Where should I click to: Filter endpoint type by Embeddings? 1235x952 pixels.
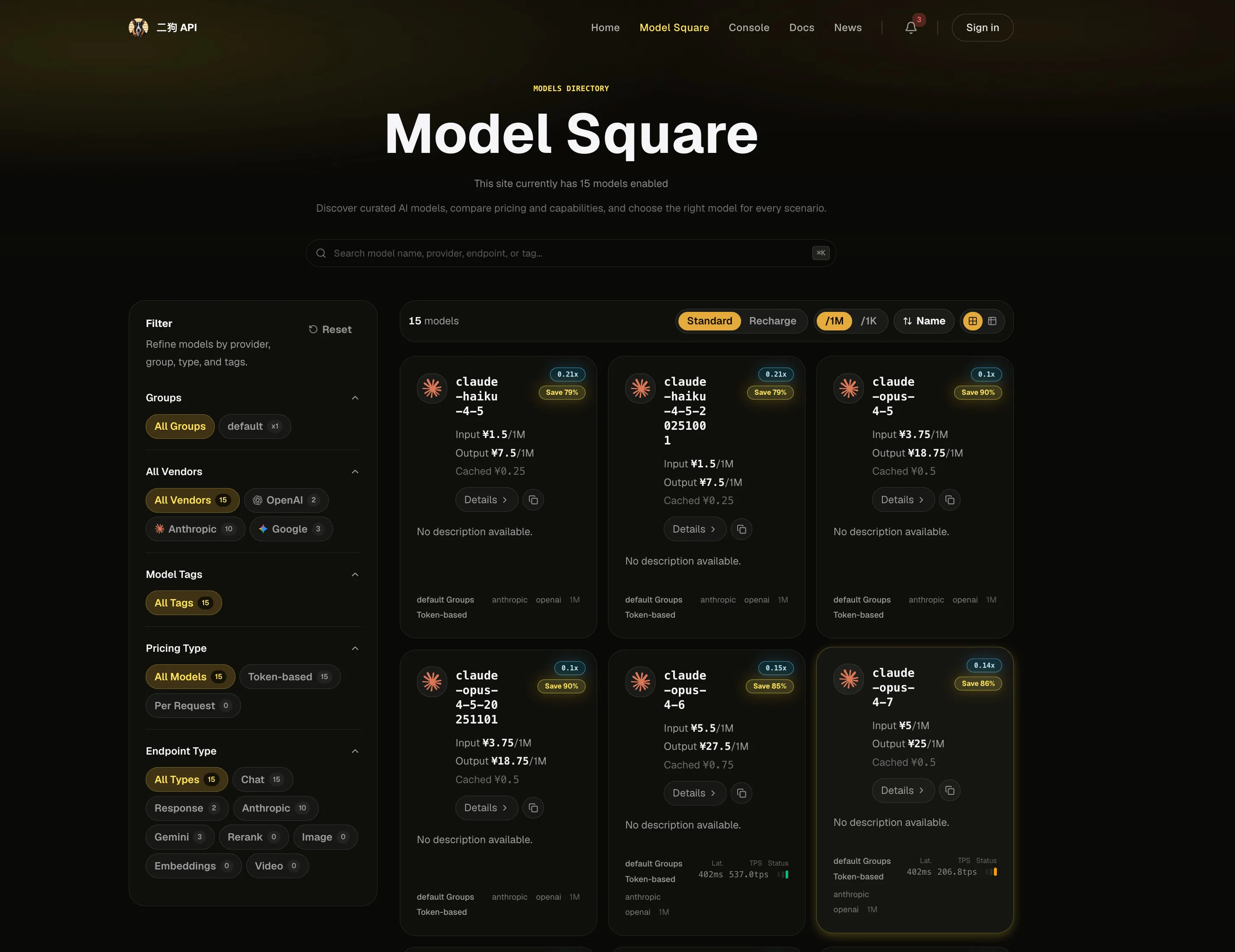click(194, 866)
